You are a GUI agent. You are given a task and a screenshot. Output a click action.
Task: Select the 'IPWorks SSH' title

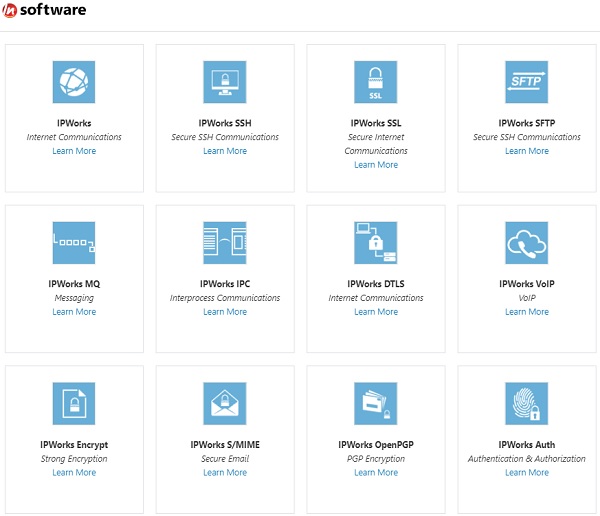[x=225, y=123]
